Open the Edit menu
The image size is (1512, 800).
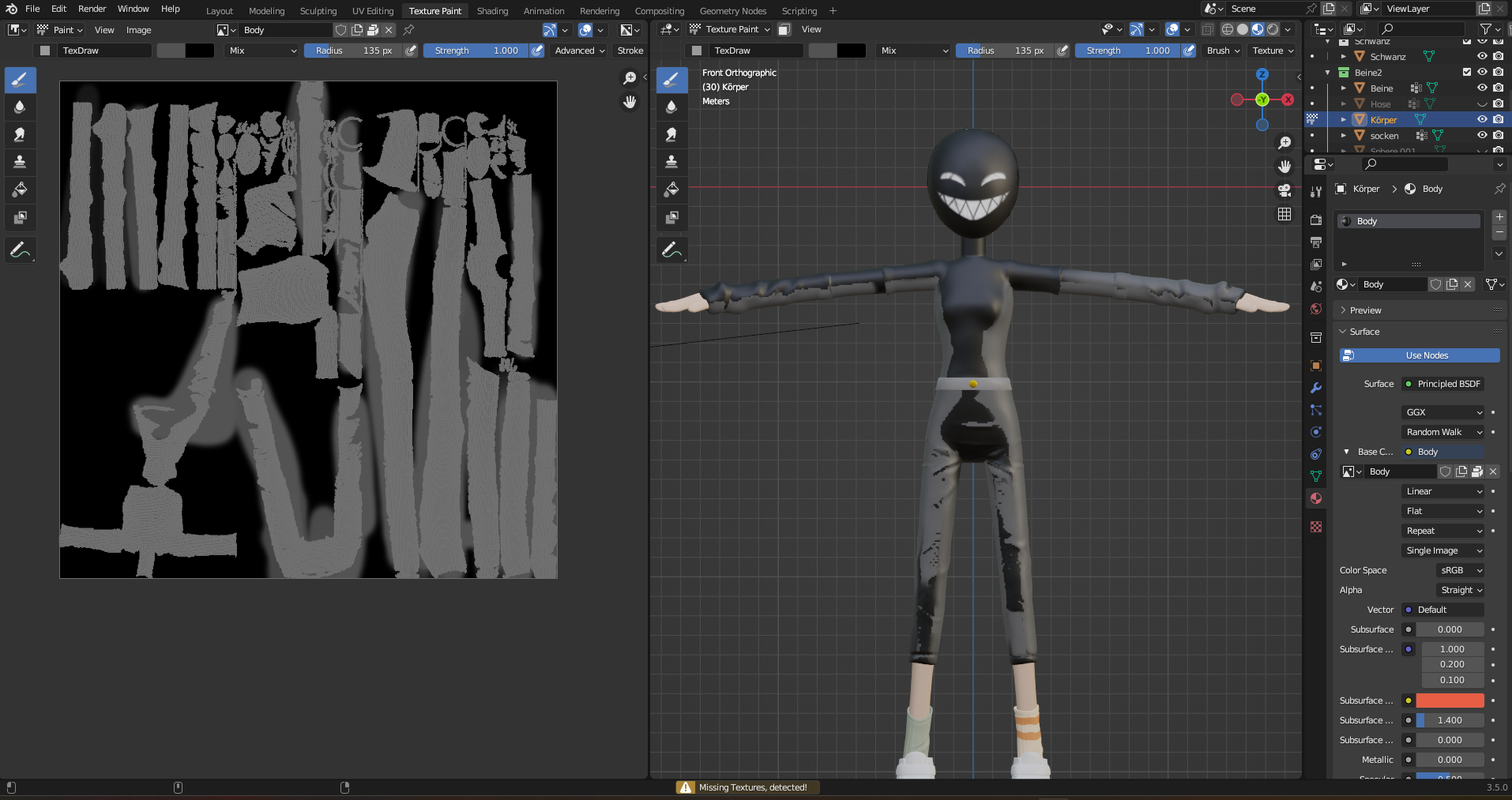tap(58, 9)
